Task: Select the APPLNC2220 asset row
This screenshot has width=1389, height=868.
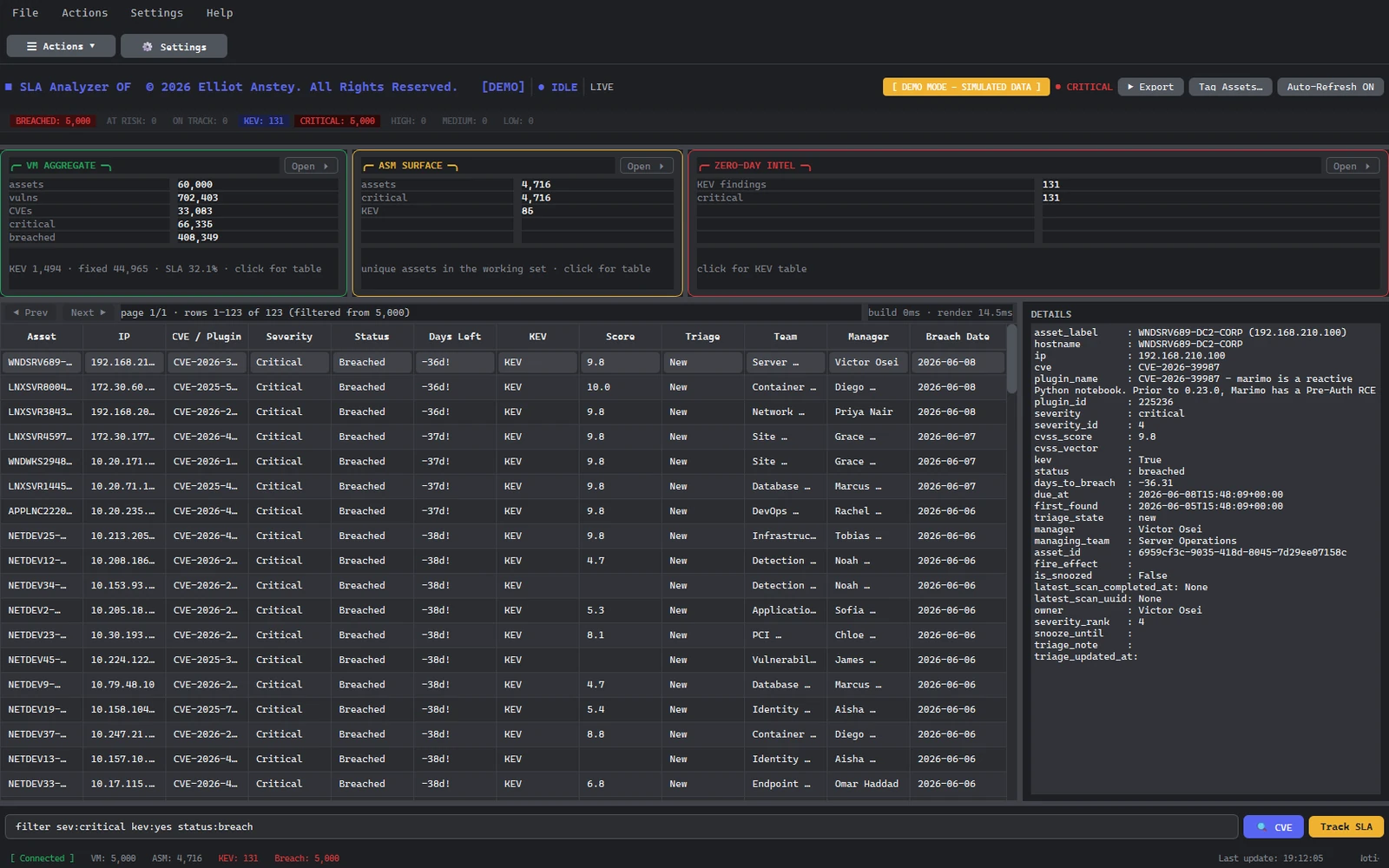Action: (x=504, y=511)
